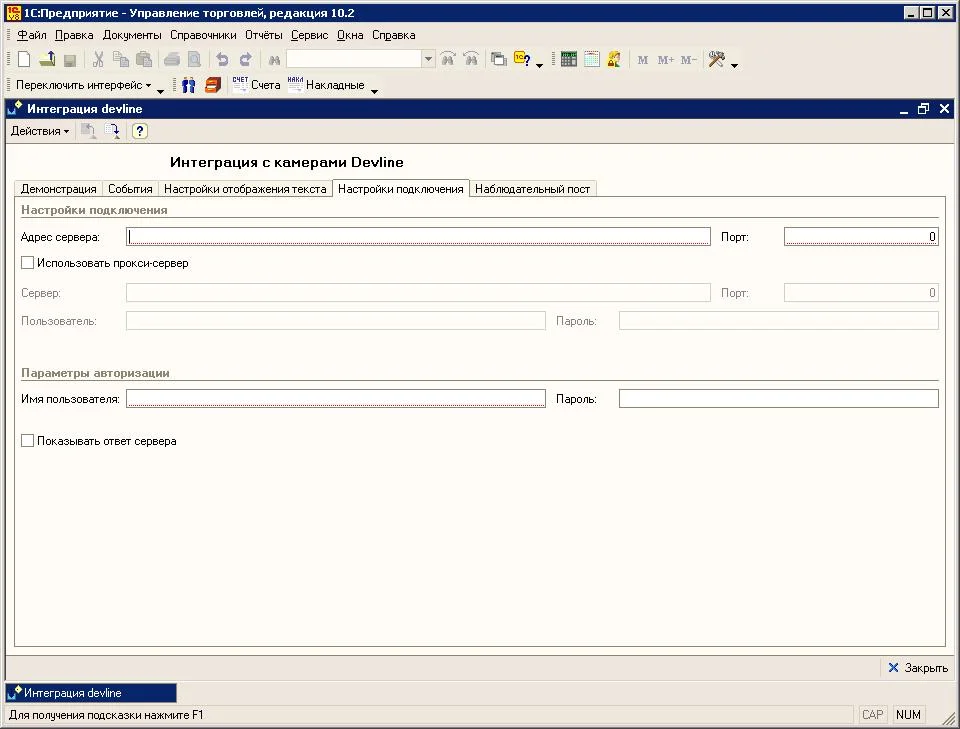Enable "Использовать прокси-сервер" checkbox
Image resolution: width=960 pixels, height=729 pixels.
(x=28, y=263)
